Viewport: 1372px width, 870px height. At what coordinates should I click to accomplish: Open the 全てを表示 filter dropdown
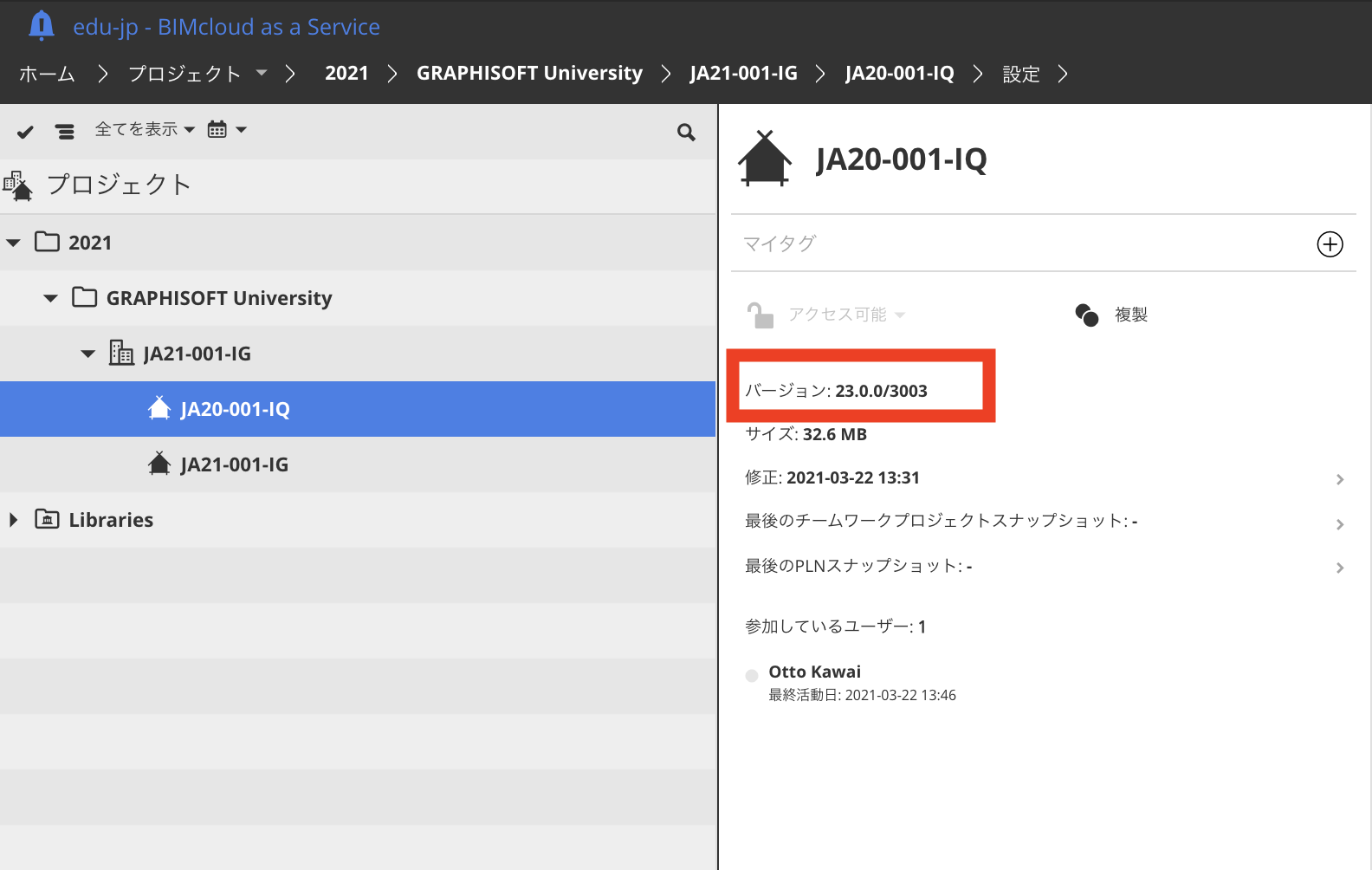[x=145, y=129]
